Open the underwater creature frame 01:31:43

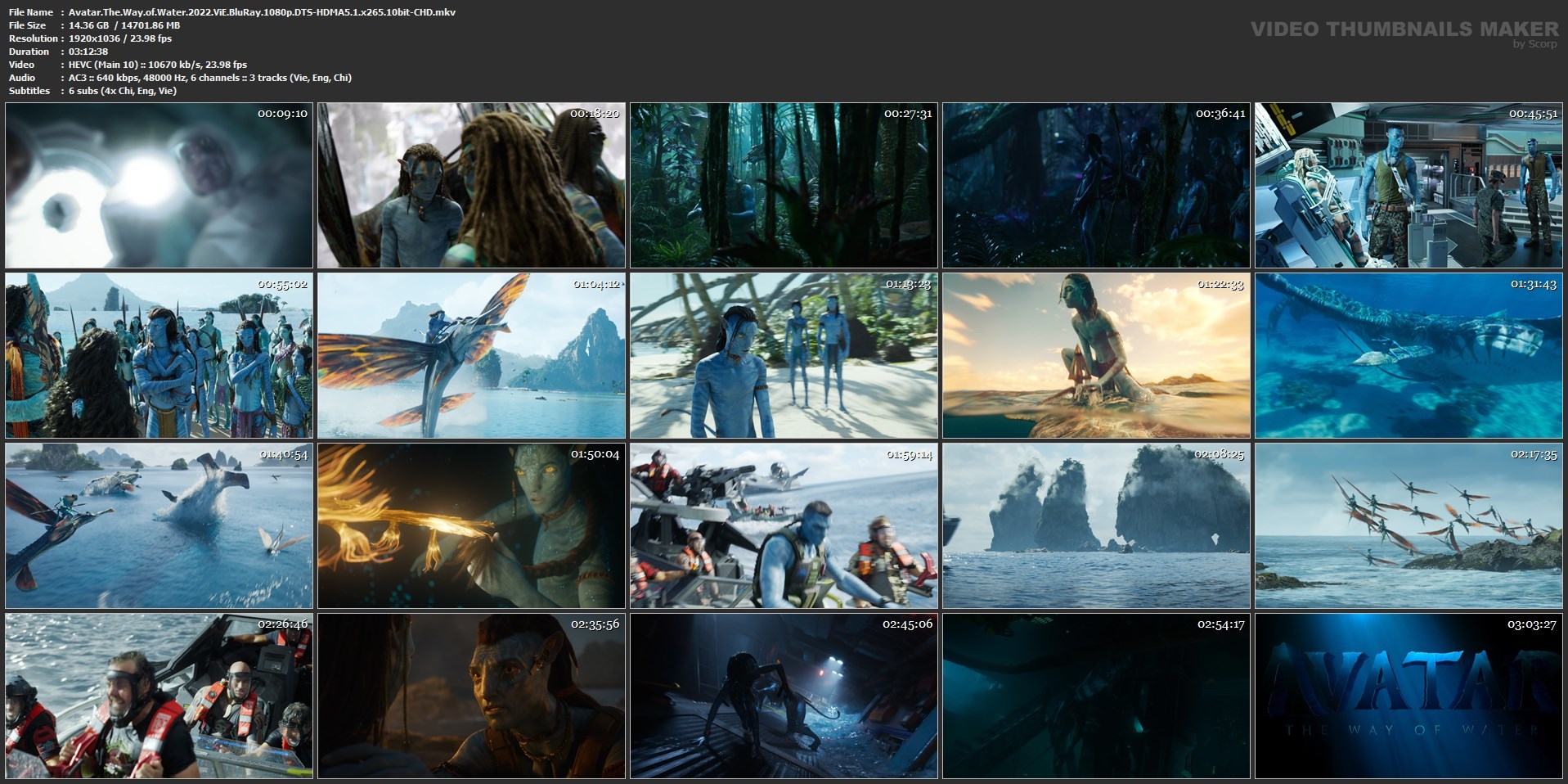pyautogui.click(x=1409, y=356)
